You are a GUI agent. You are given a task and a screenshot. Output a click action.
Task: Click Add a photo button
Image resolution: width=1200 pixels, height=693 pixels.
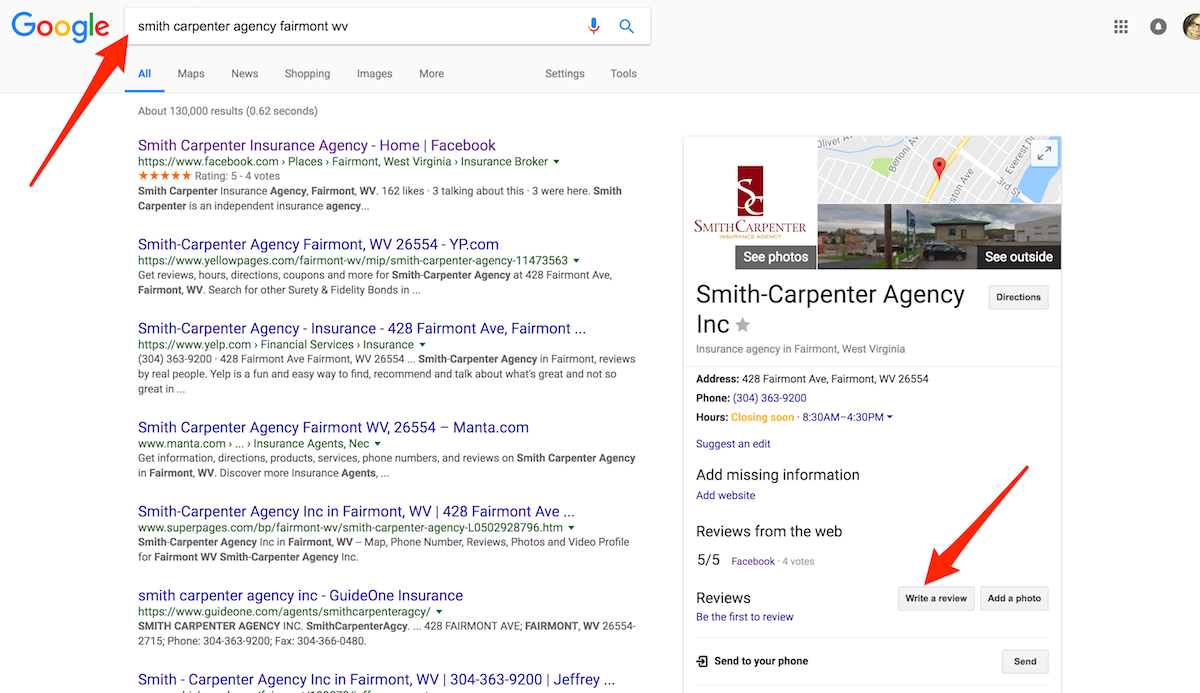(1014, 598)
